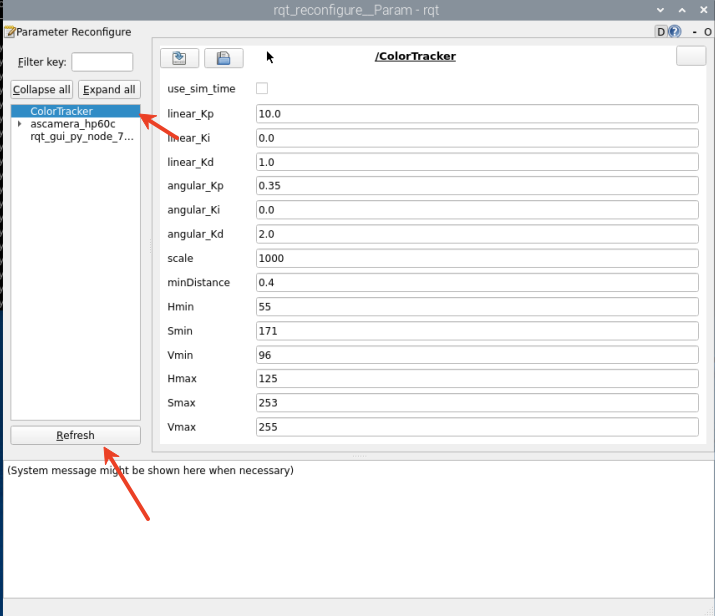This screenshot has height=616, width=715.
Task: Click the Filter key text field
Action: pyautogui.click(x=102, y=62)
